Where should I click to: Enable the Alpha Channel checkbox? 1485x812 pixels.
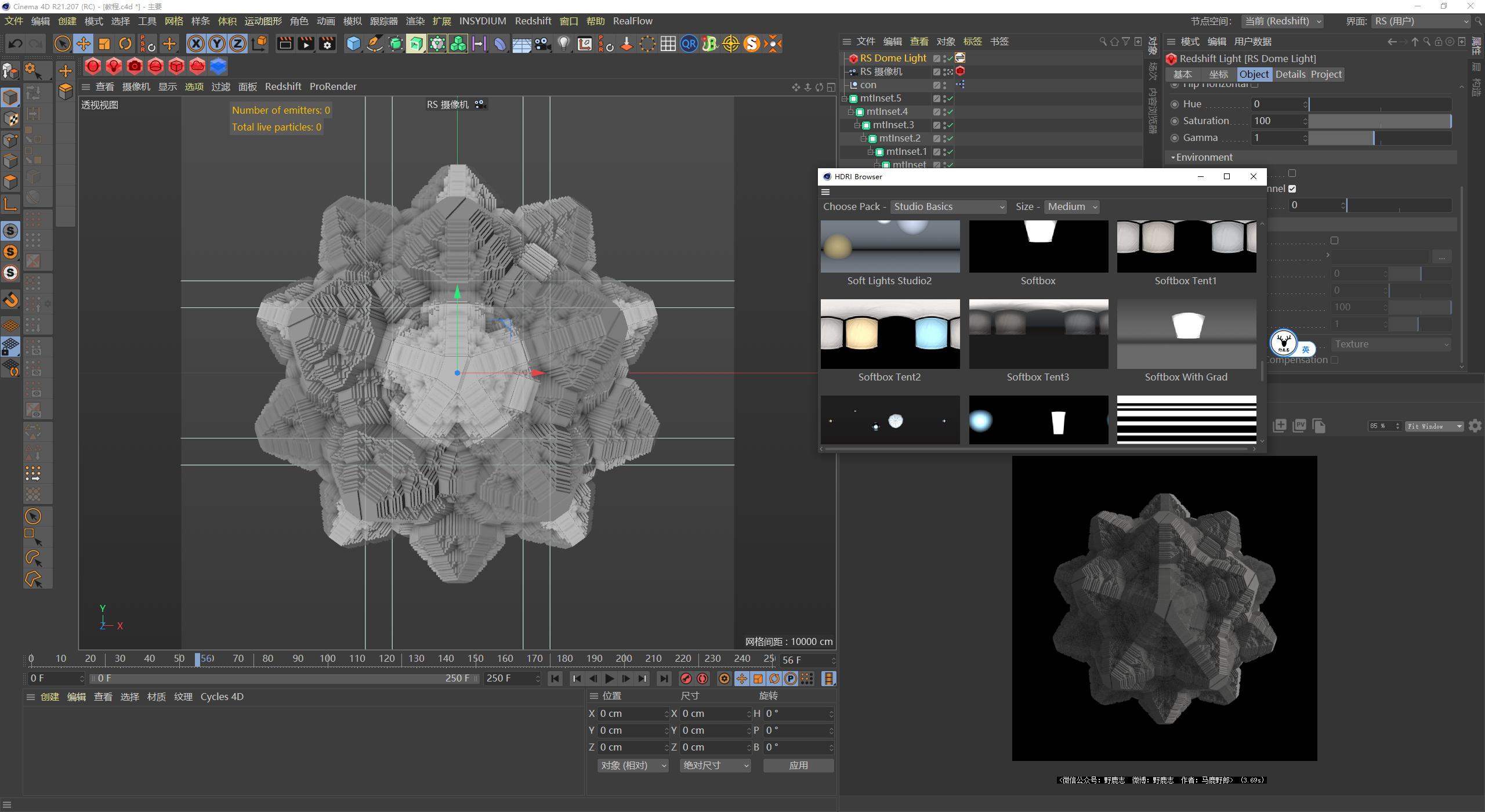[x=1292, y=188]
